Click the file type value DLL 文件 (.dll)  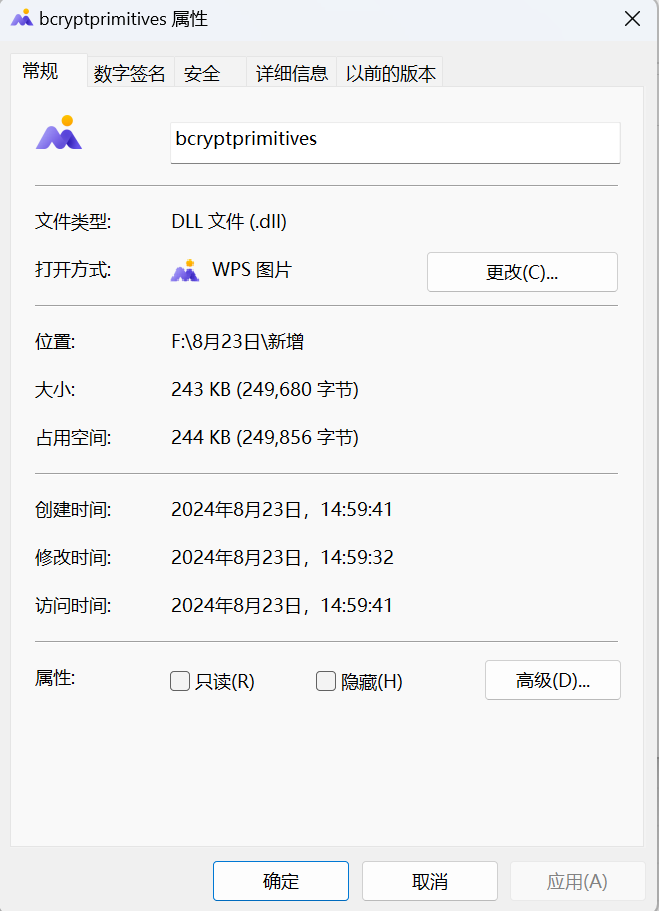pyautogui.click(x=229, y=221)
